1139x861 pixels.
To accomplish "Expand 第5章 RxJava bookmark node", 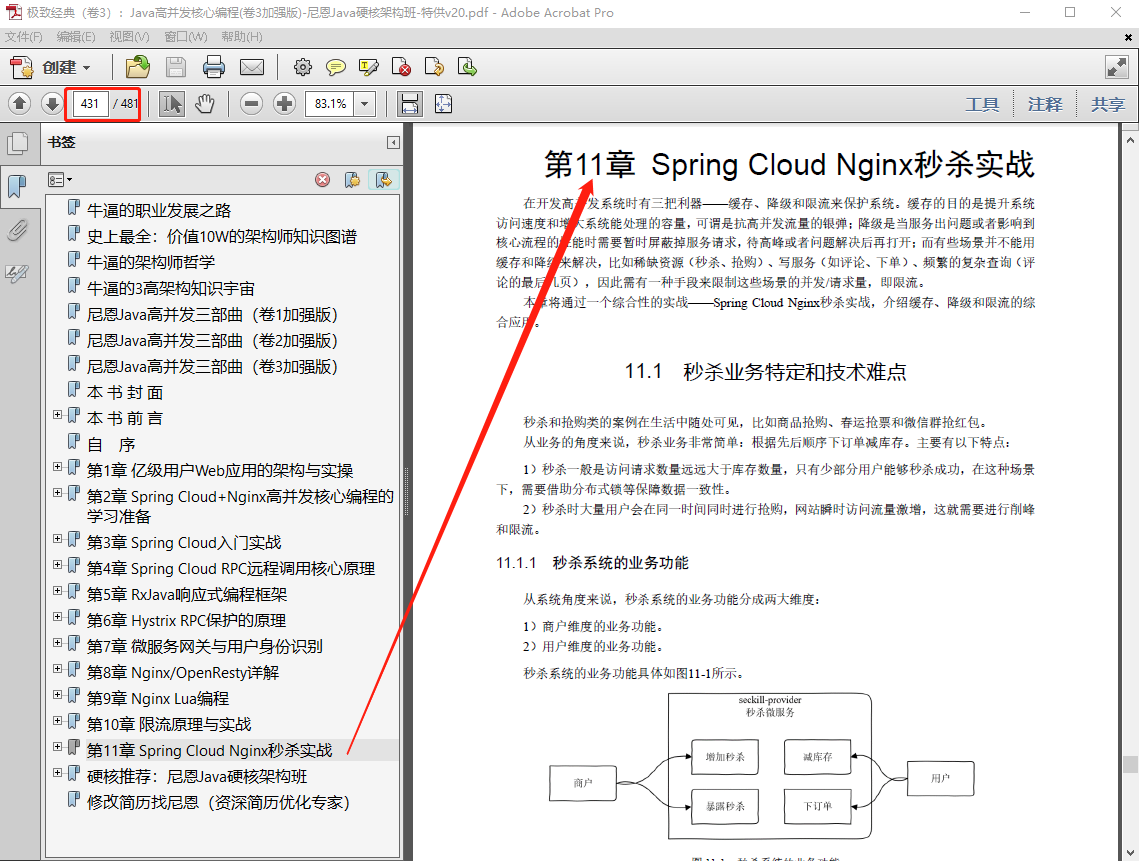I will pyautogui.click(x=57, y=591).
